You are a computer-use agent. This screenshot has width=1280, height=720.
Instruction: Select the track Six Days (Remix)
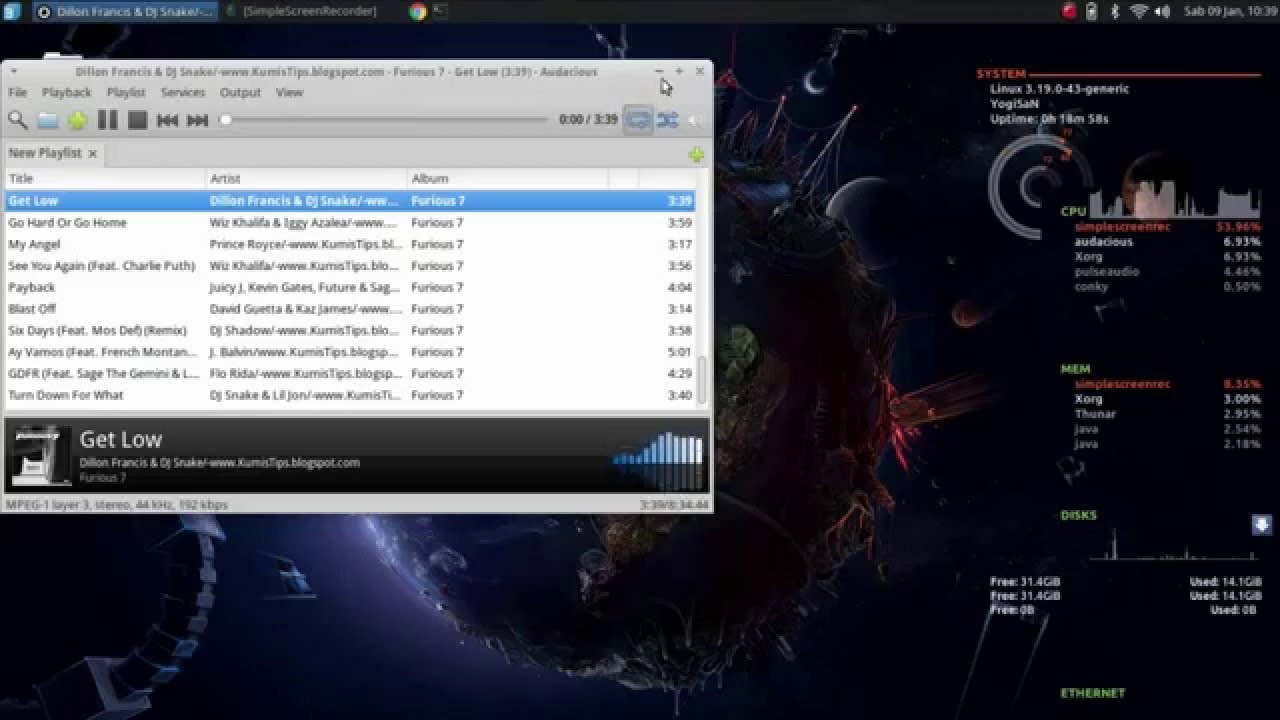[350, 330]
